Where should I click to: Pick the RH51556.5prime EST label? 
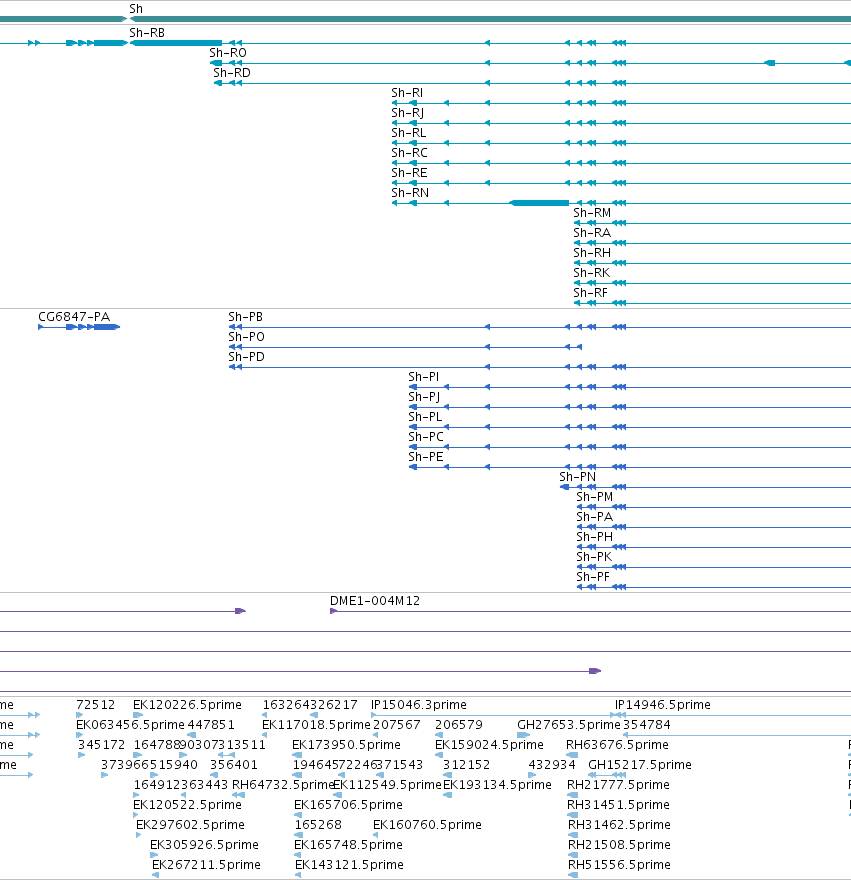(x=620, y=865)
